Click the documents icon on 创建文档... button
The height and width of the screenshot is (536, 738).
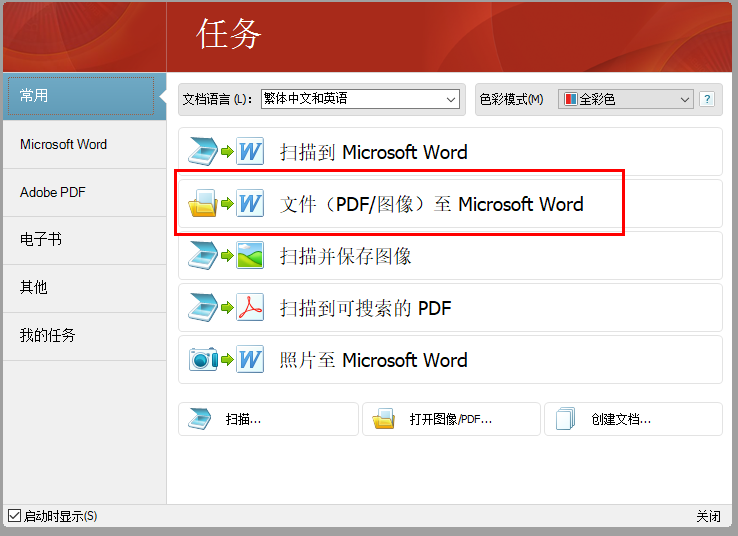point(566,419)
